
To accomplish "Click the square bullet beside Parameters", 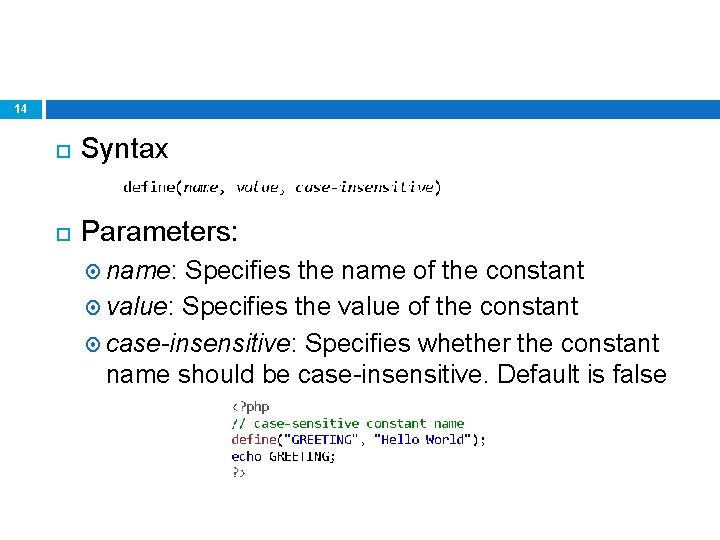I will [63, 234].
